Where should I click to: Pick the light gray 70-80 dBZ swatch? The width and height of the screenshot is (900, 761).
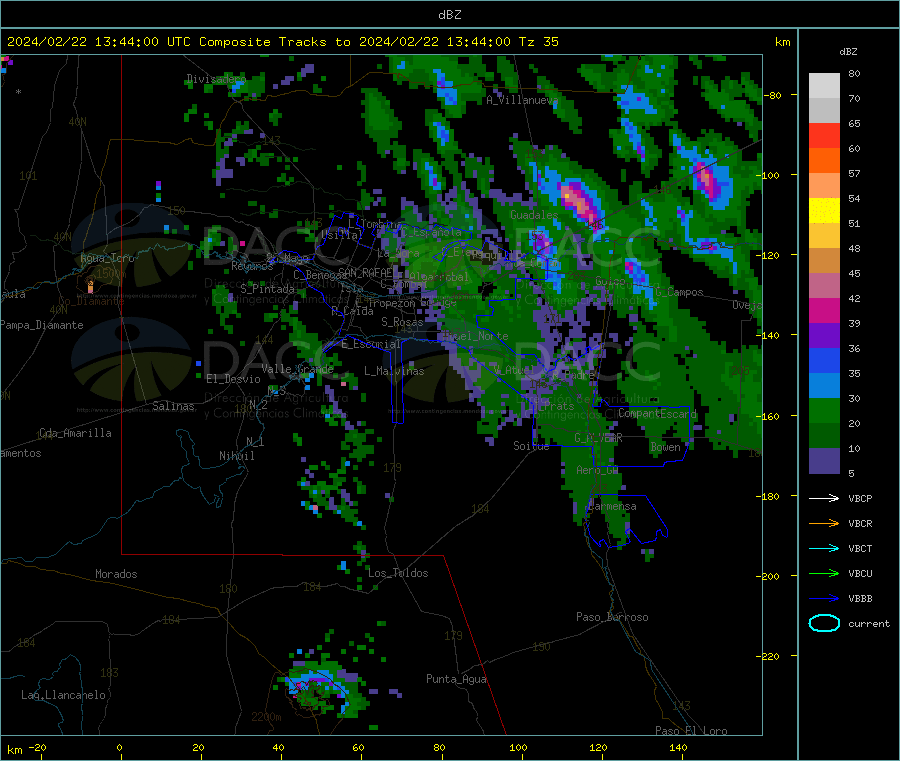(x=824, y=86)
